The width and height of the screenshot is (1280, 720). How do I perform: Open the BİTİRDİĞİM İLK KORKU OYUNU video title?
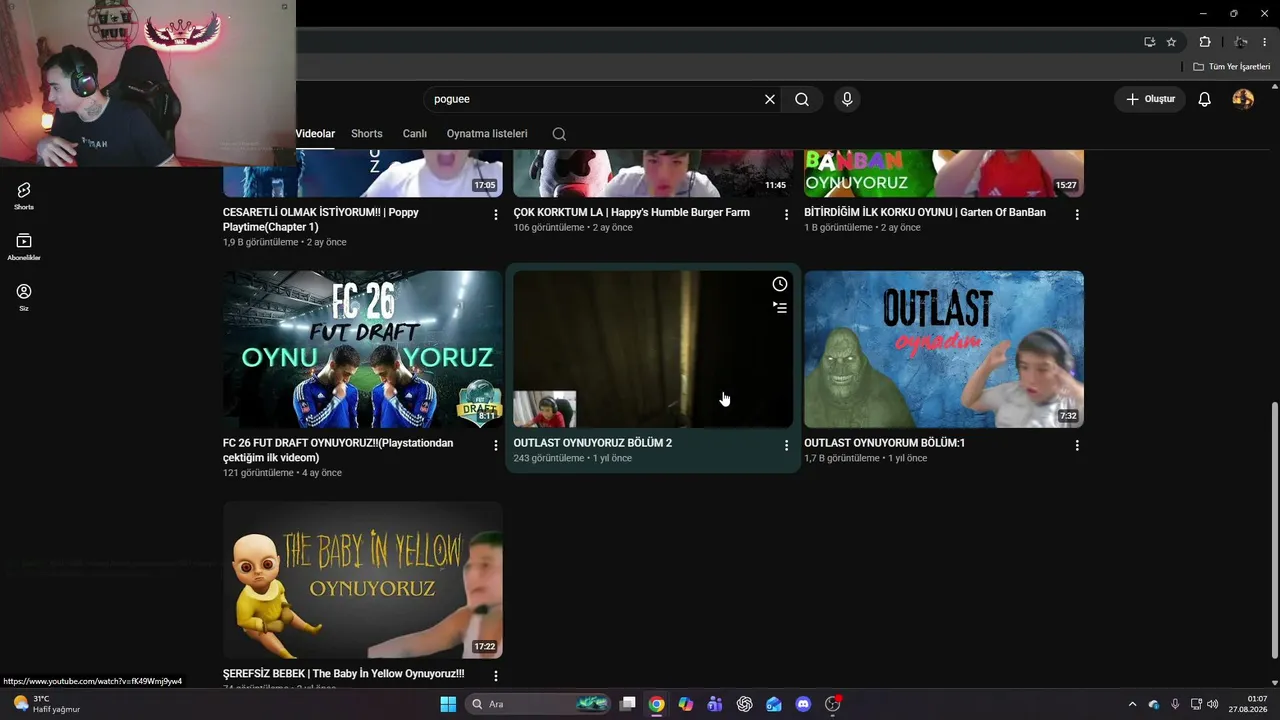pos(925,212)
